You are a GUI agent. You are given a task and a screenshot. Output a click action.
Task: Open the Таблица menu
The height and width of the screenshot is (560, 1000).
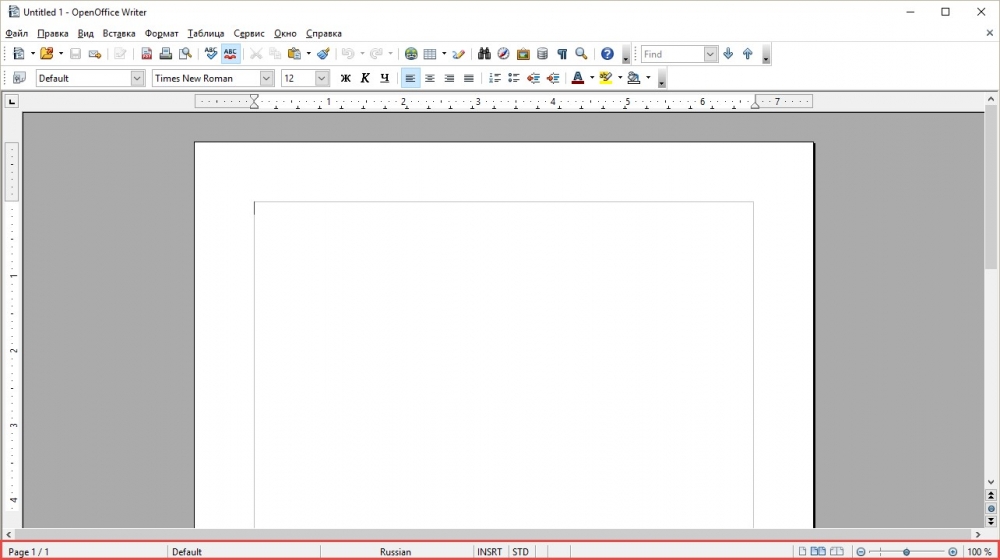[x=206, y=33]
